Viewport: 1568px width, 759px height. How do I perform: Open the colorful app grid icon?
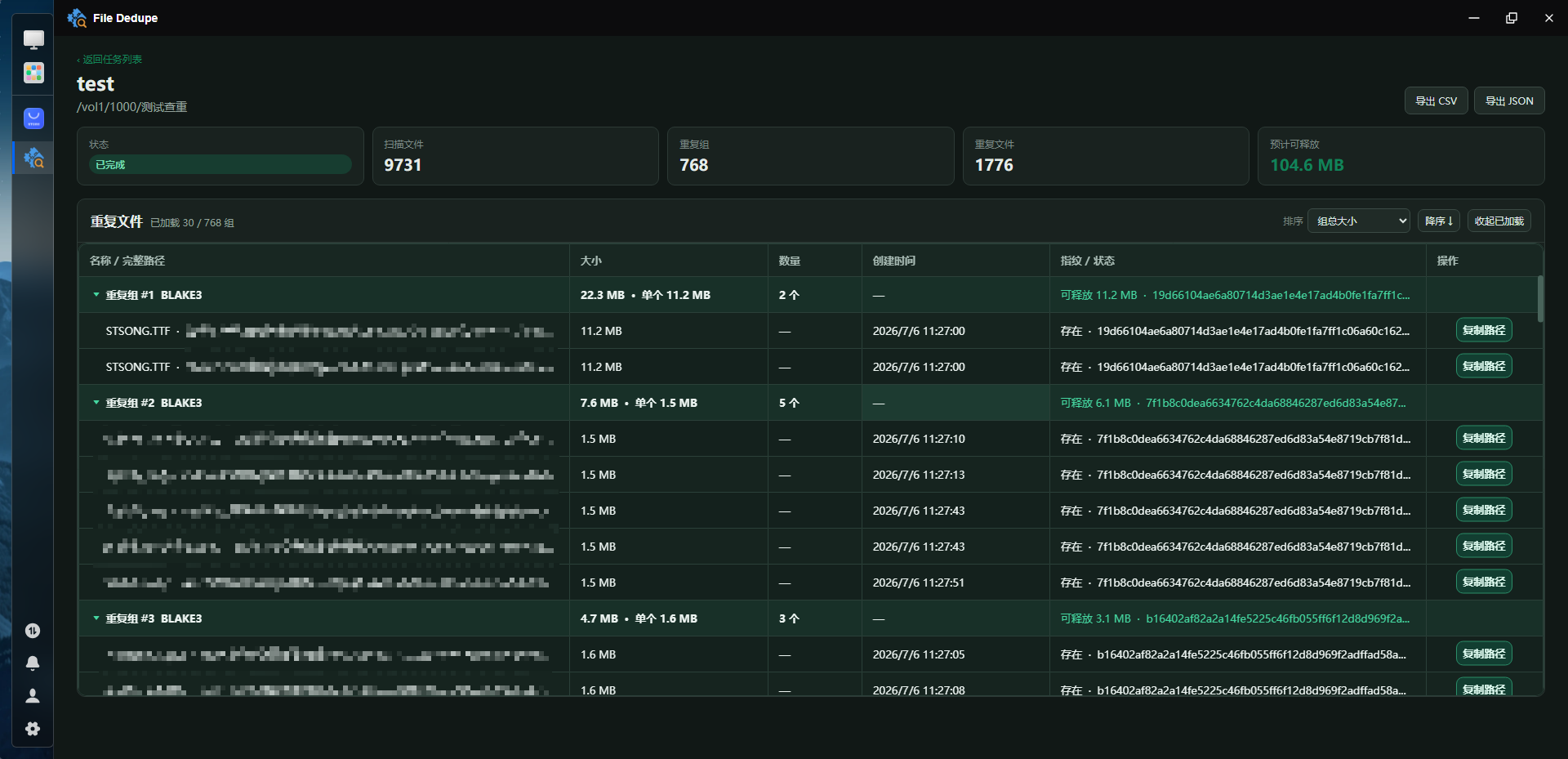click(x=33, y=73)
